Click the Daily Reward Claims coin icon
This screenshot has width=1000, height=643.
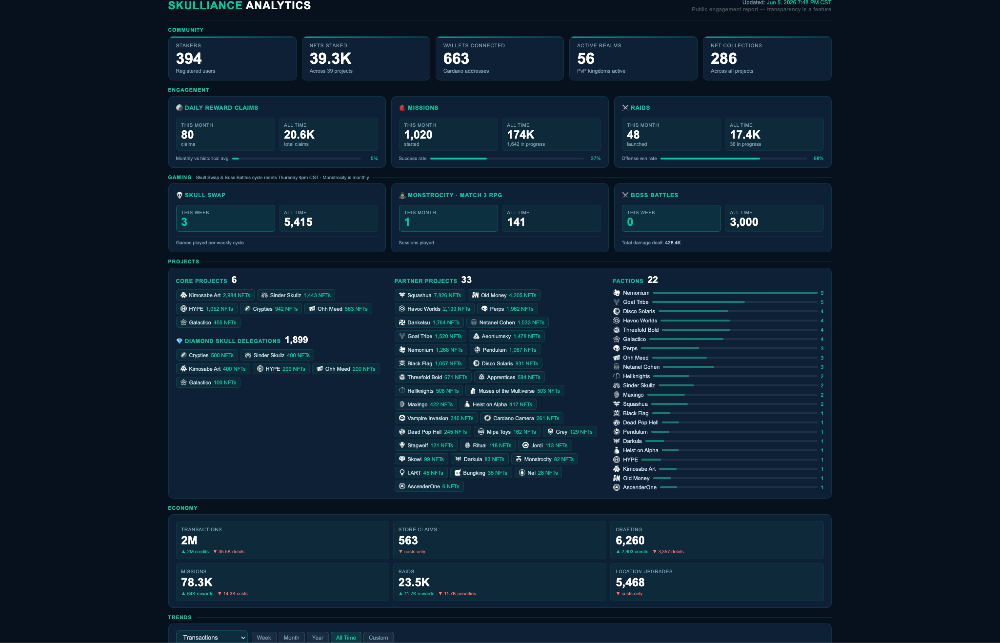click(x=179, y=108)
